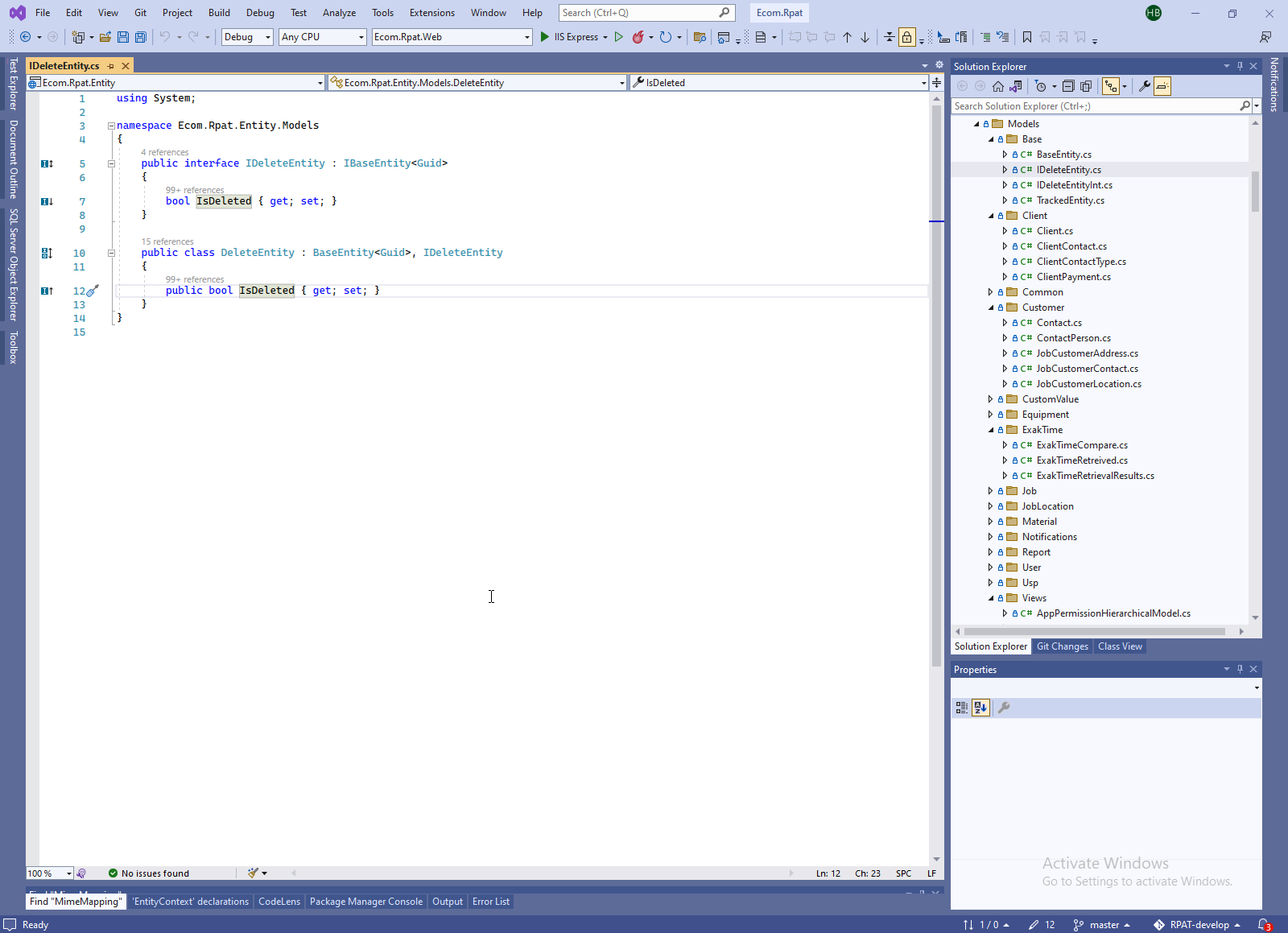
Task: Click Pending Changes Filter clock icon
Action: click(x=1040, y=86)
